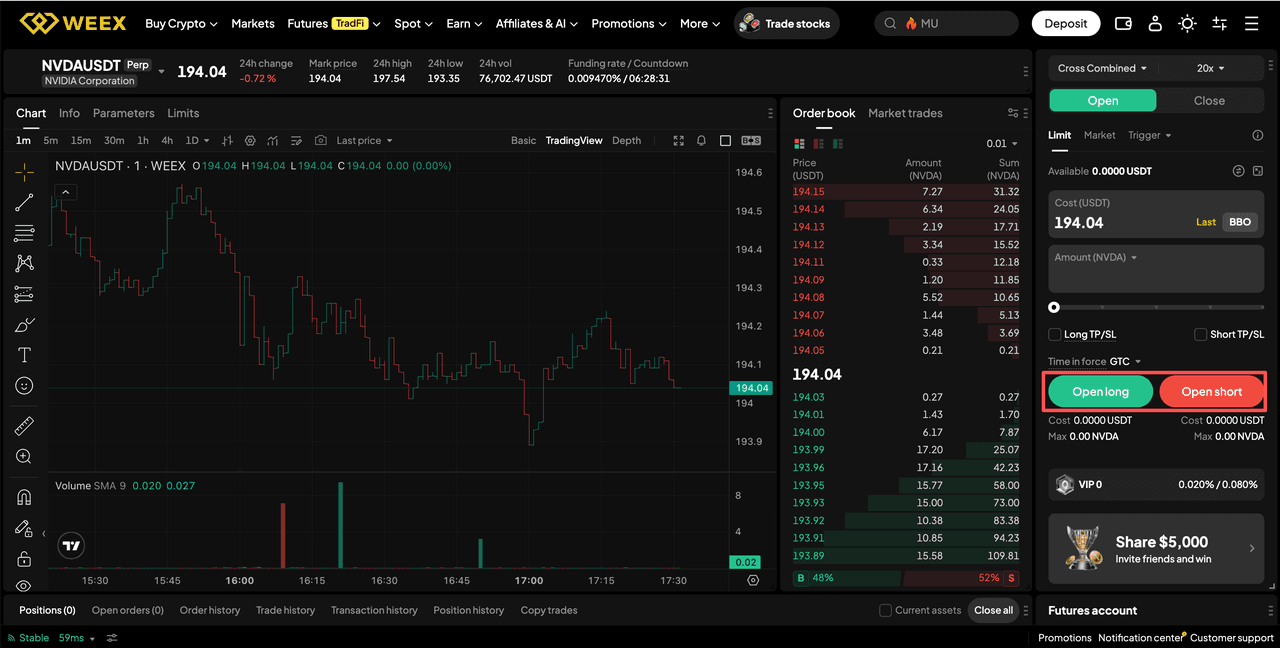The width and height of the screenshot is (1280, 648).
Task: Open the Futures TradFi menu
Action: point(334,23)
